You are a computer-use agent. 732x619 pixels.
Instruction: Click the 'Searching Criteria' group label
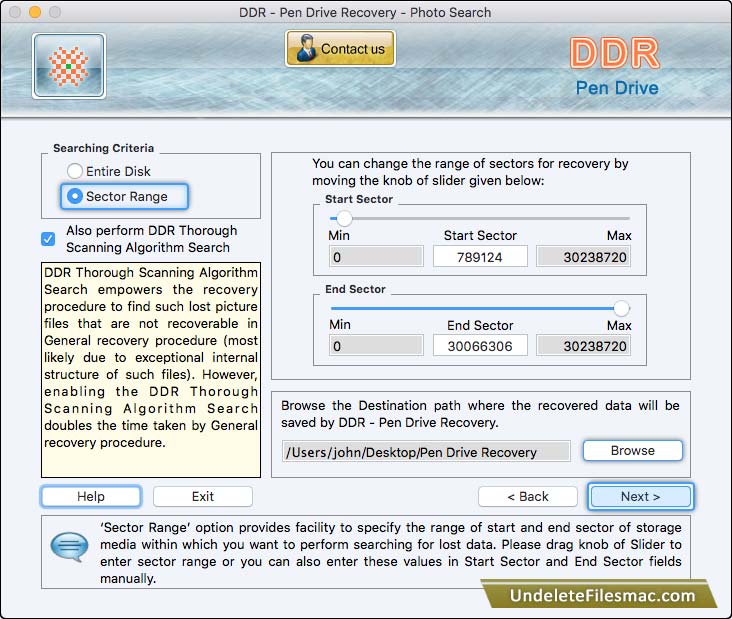[x=103, y=148]
